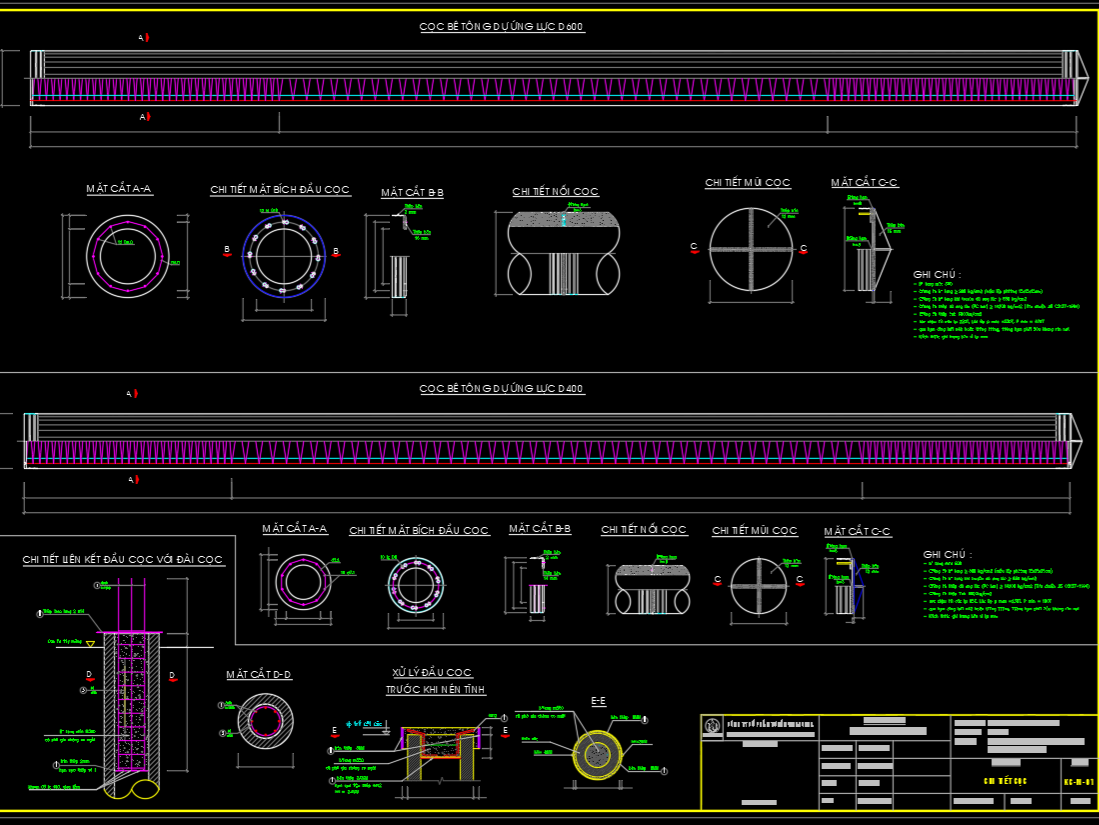The height and width of the screenshot is (825, 1099).
Task: Click the company logo in the title block
Action: tap(713, 727)
